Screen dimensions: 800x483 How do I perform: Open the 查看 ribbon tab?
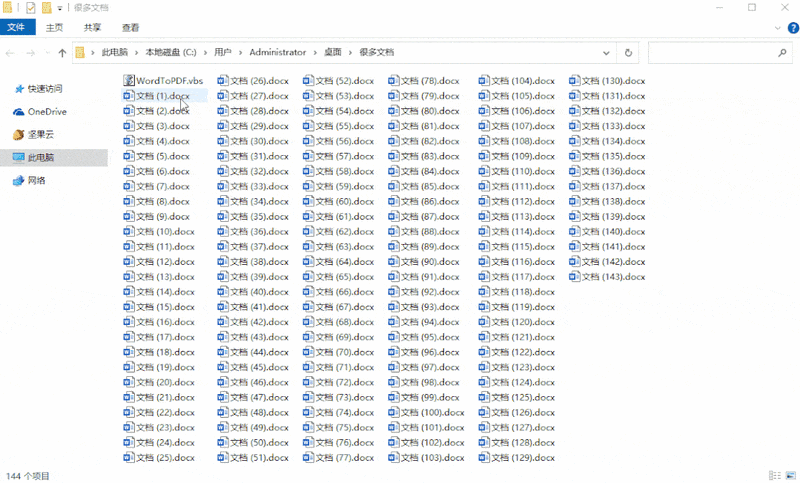click(x=131, y=28)
